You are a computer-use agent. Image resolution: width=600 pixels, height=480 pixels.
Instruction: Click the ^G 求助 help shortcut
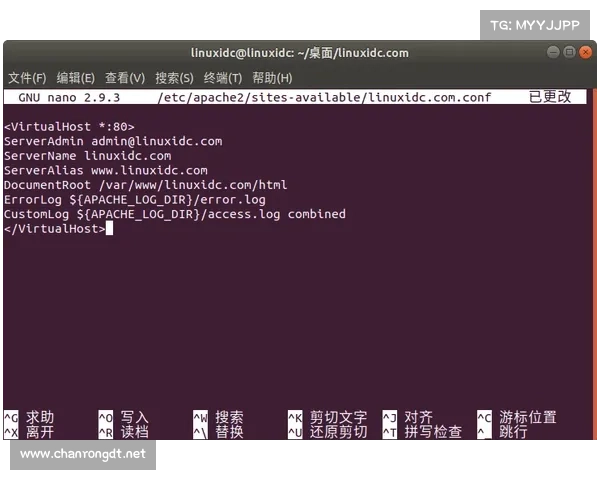point(30,417)
